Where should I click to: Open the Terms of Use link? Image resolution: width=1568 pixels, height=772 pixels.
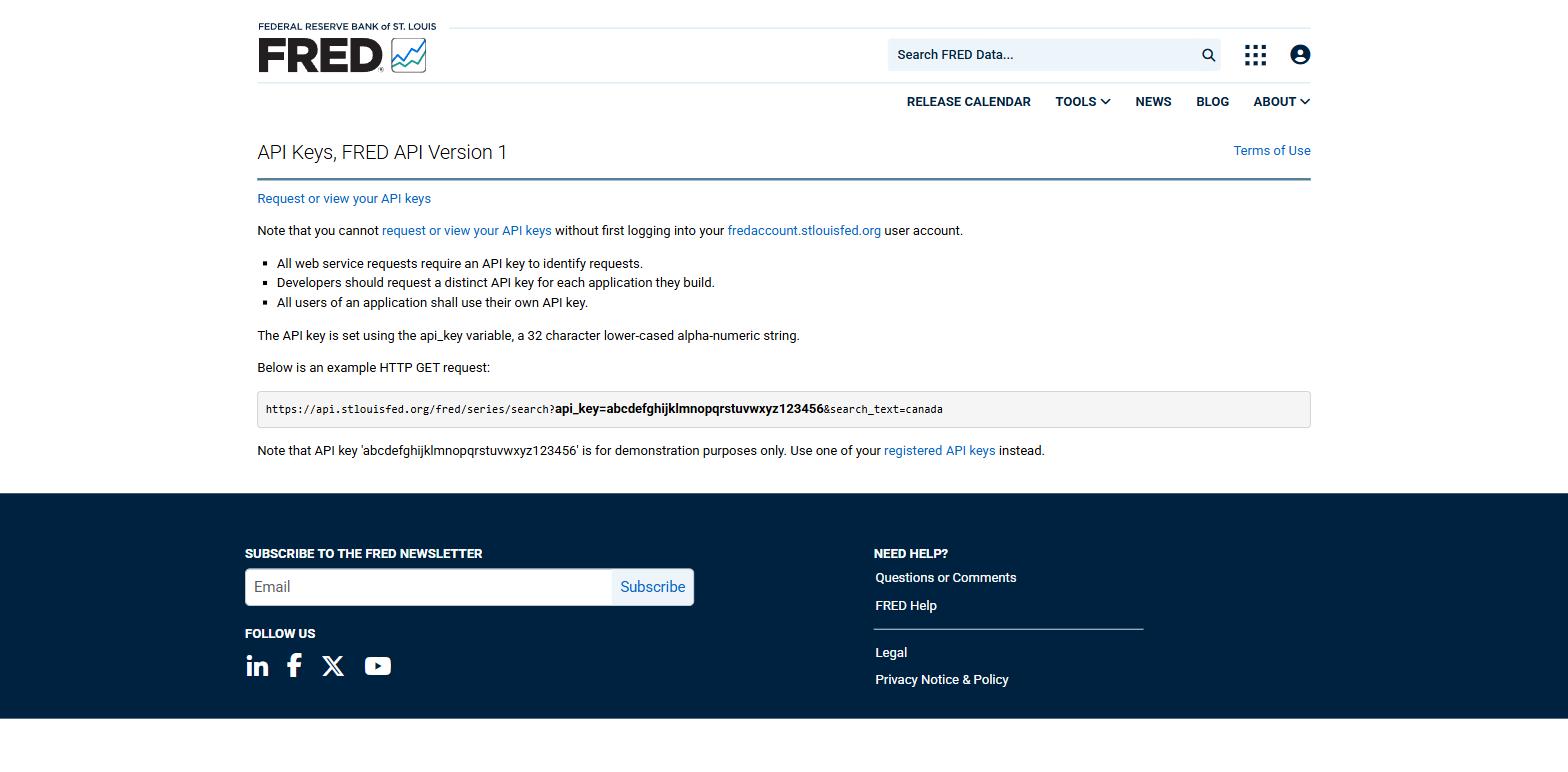click(1272, 151)
